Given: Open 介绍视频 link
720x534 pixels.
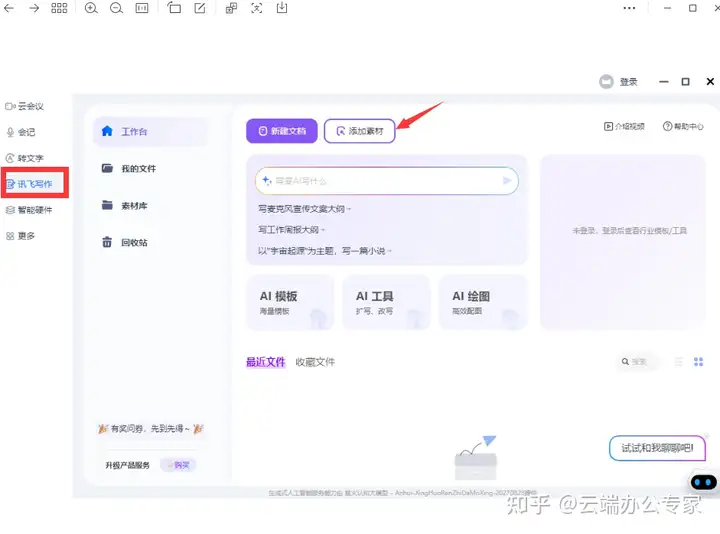Looking at the screenshot, I should click(624, 126).
